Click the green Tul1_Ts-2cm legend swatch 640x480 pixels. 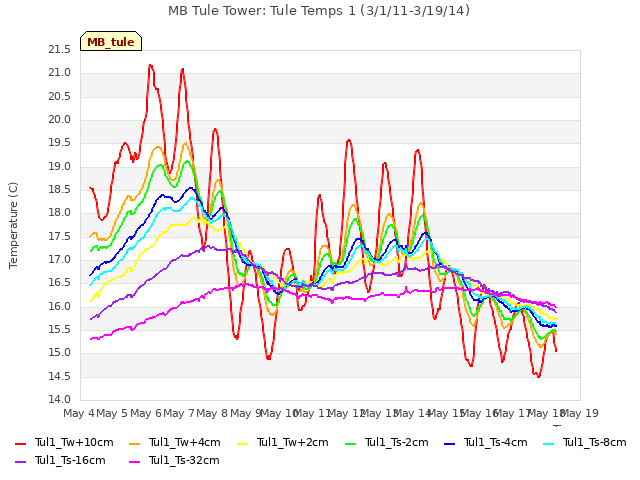click(x=351, y=443)
